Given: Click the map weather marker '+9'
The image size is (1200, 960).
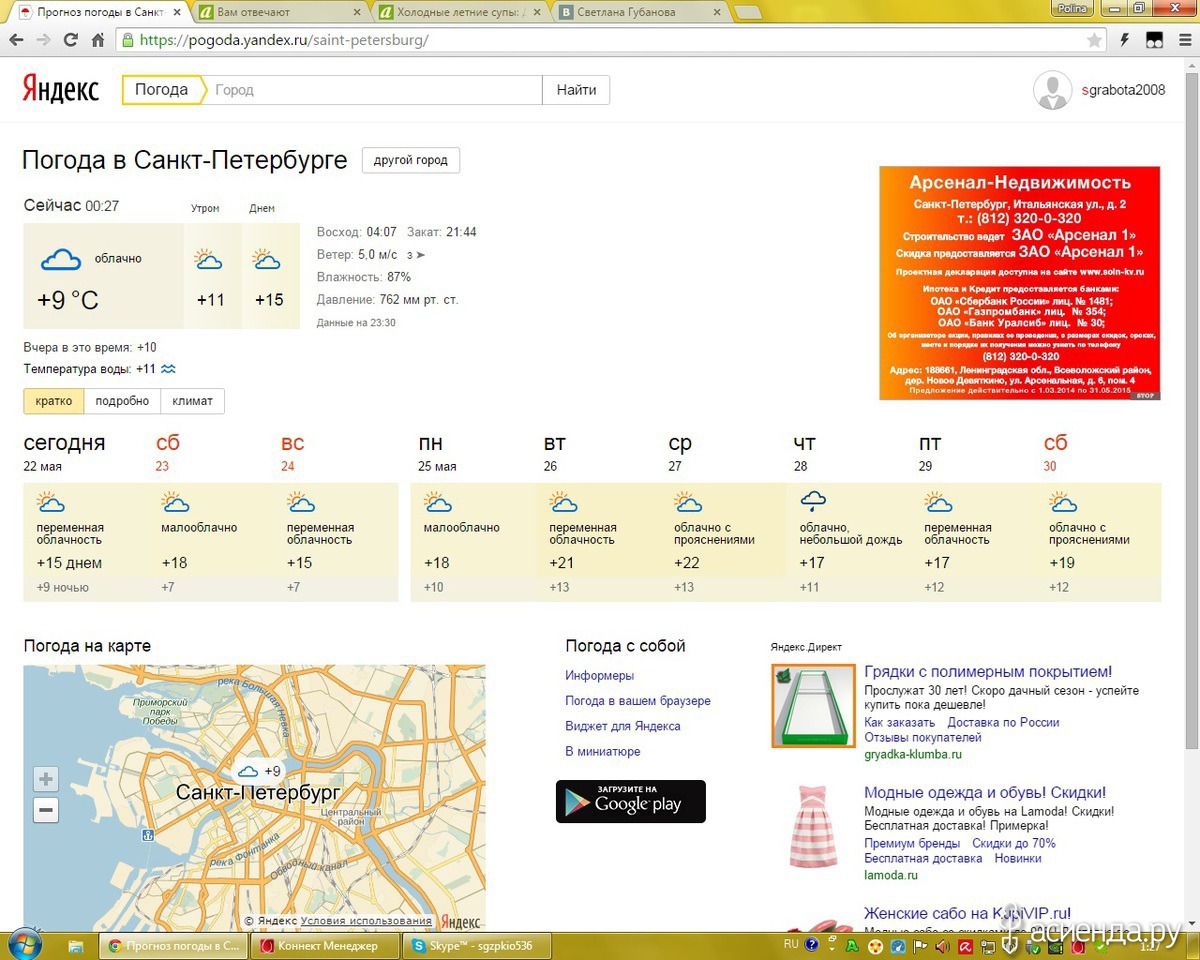Looking at the screenshot, I should click(259, 771).
